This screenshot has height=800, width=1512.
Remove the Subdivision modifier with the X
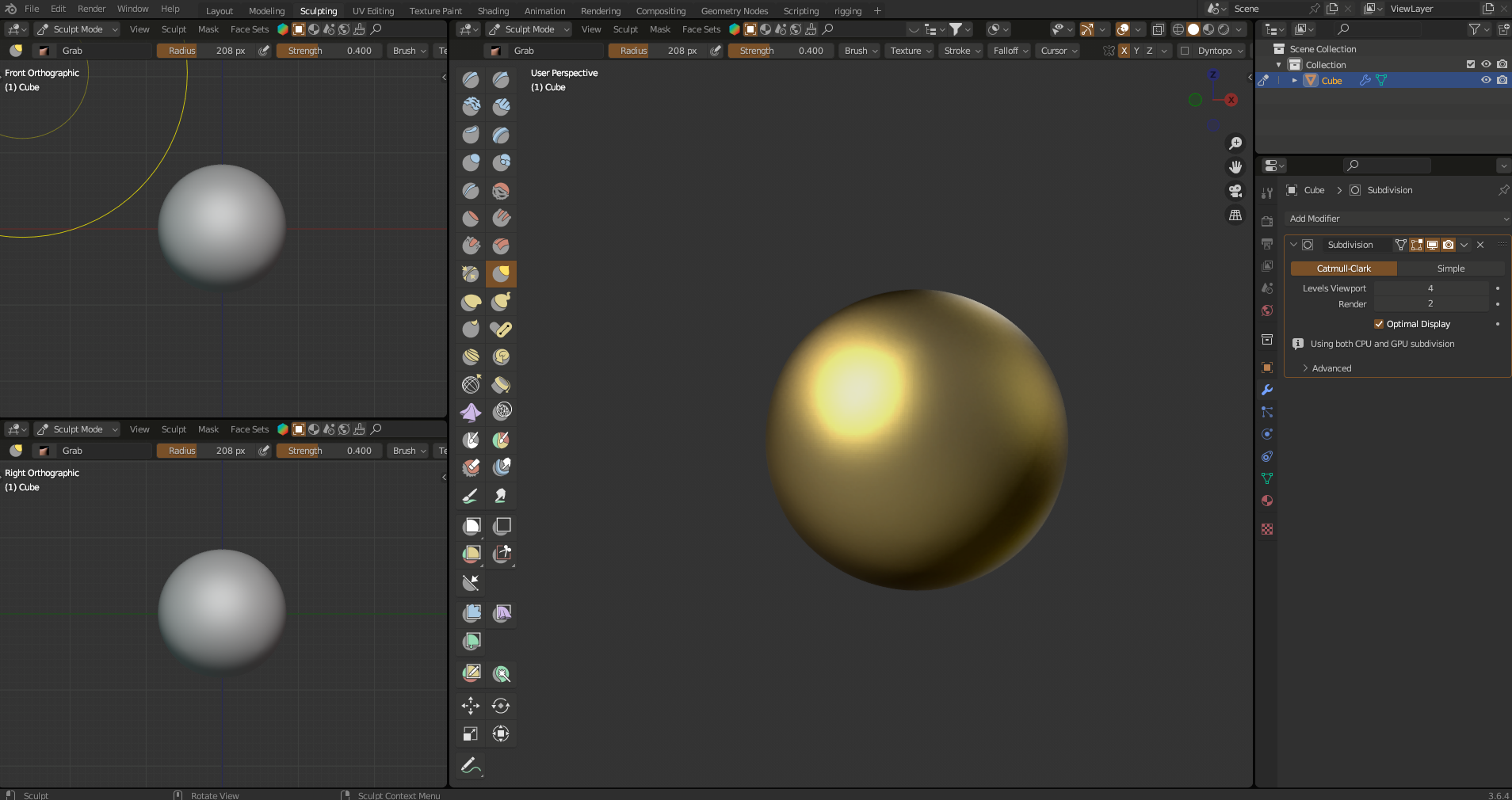coord(1480,245)
